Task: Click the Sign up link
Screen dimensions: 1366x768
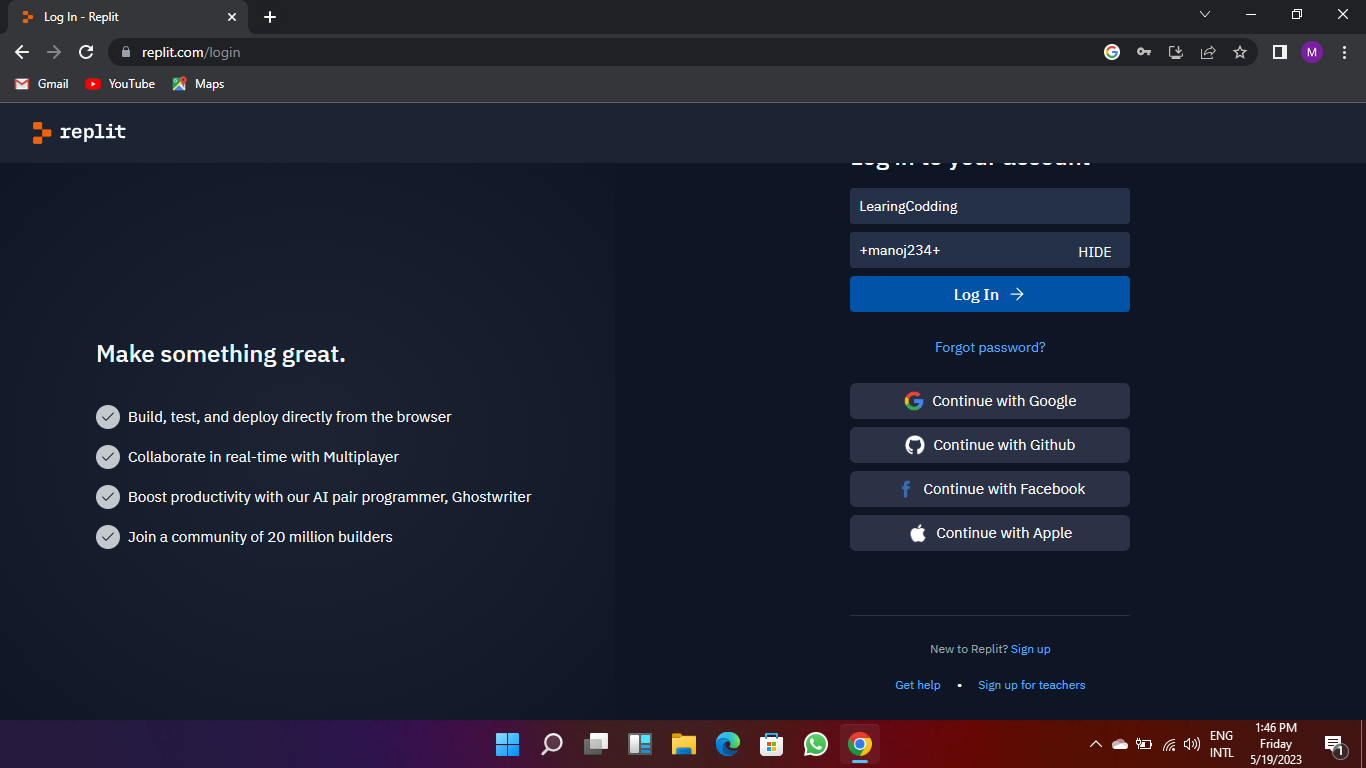Action: tap(1031, 649)
